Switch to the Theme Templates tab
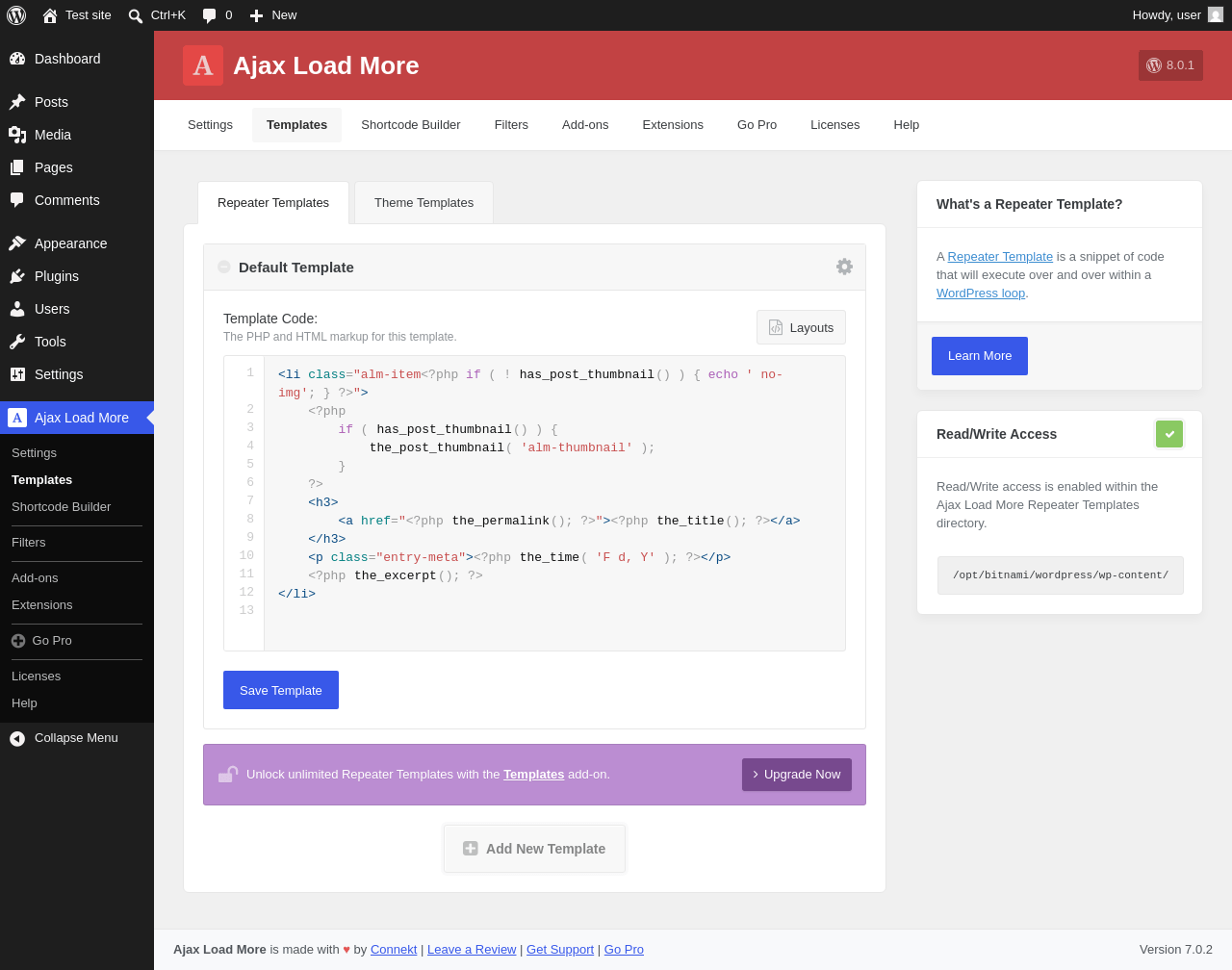This screenshot has height=970, width=1232. pos(423,203)
